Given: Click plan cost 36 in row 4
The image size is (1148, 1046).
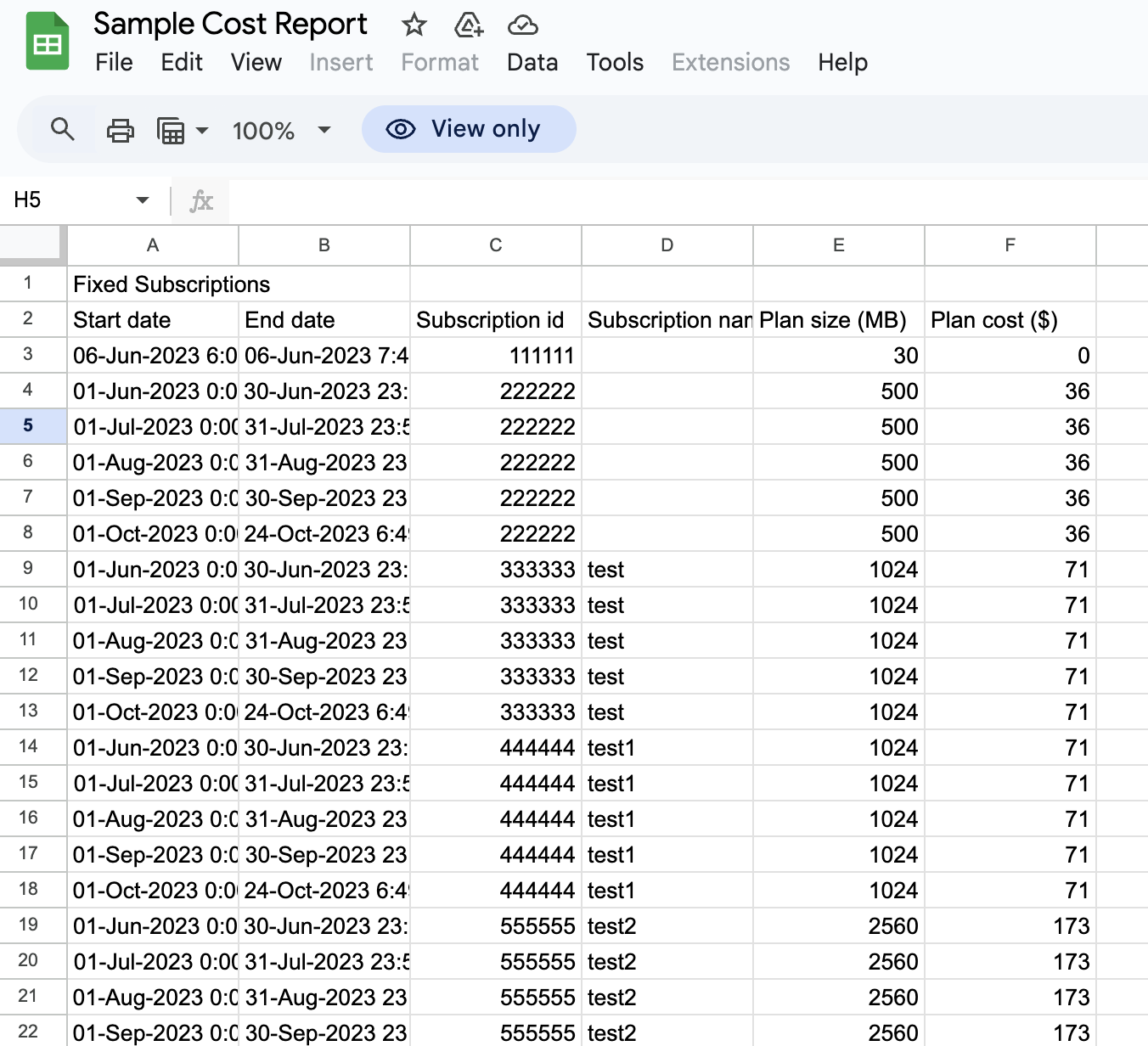Looking at the screenshot, I should point(1010,391).
